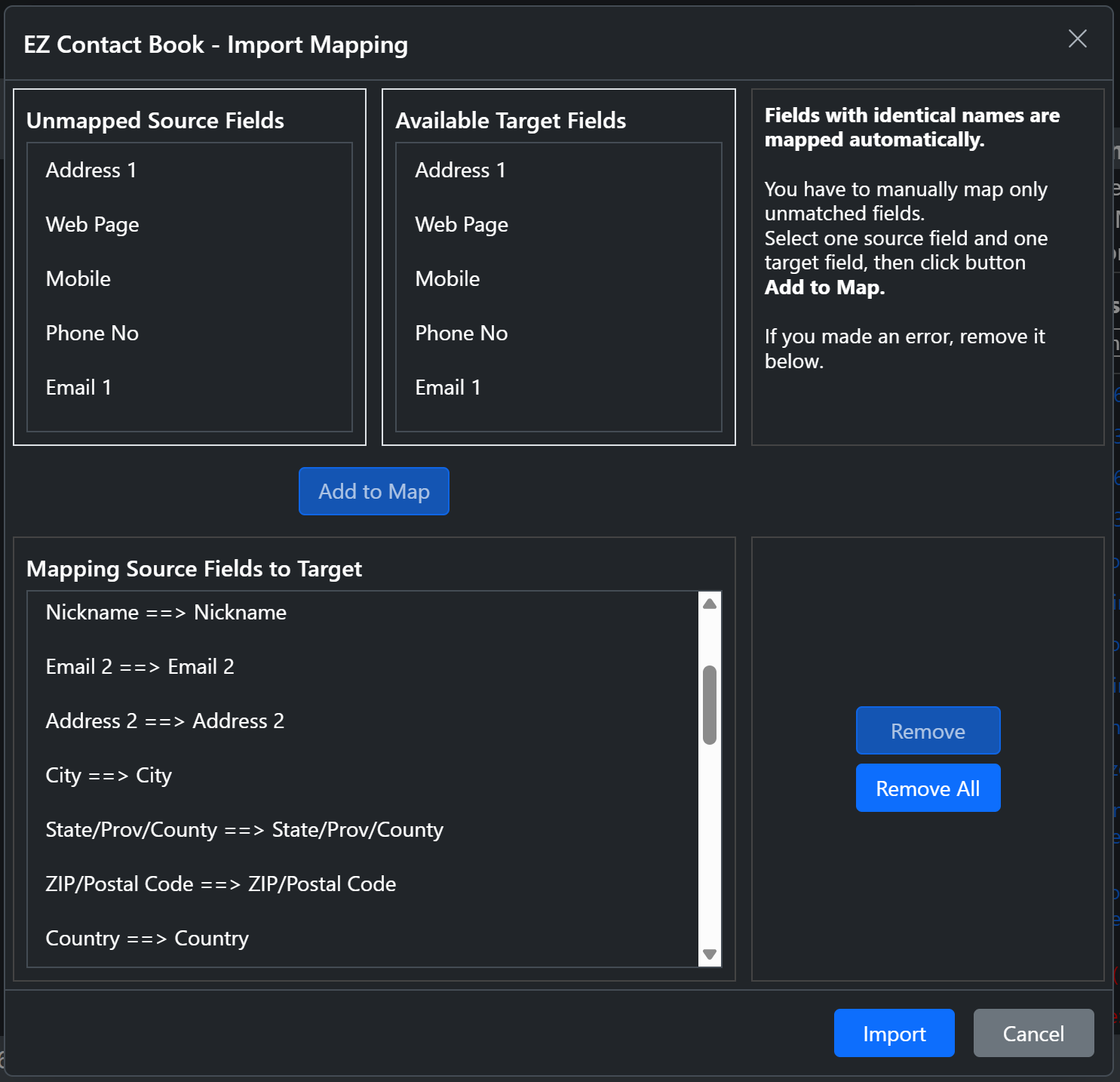Image resolution: width=1120 pixels, height=1082 pixels.
Task: Select Web Page in Unmapped Source Fields
Action: coord(93,225)
